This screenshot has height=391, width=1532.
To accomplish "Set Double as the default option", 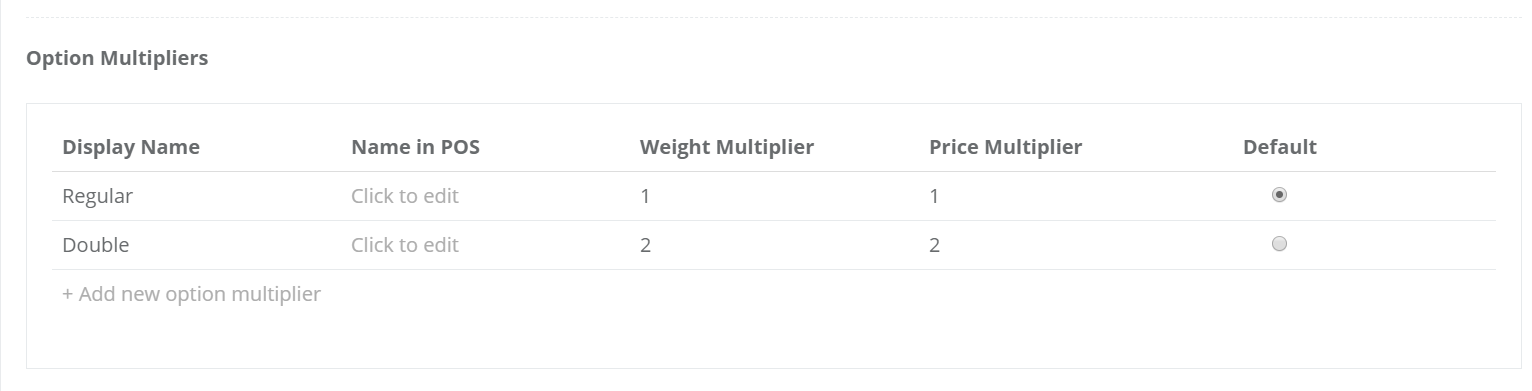I will [1278, 243].
